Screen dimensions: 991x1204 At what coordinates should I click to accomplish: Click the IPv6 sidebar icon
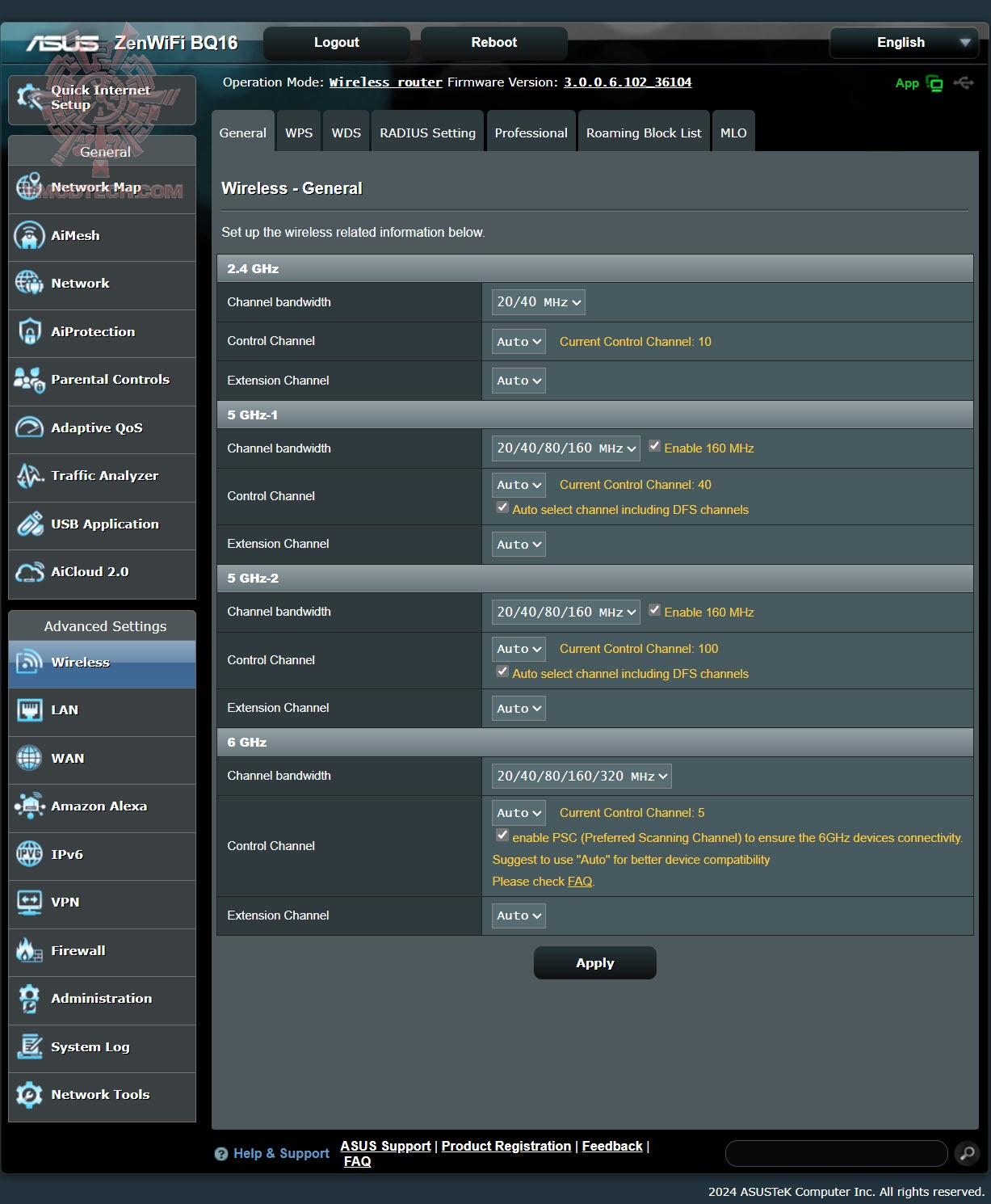tap(30, 855)
